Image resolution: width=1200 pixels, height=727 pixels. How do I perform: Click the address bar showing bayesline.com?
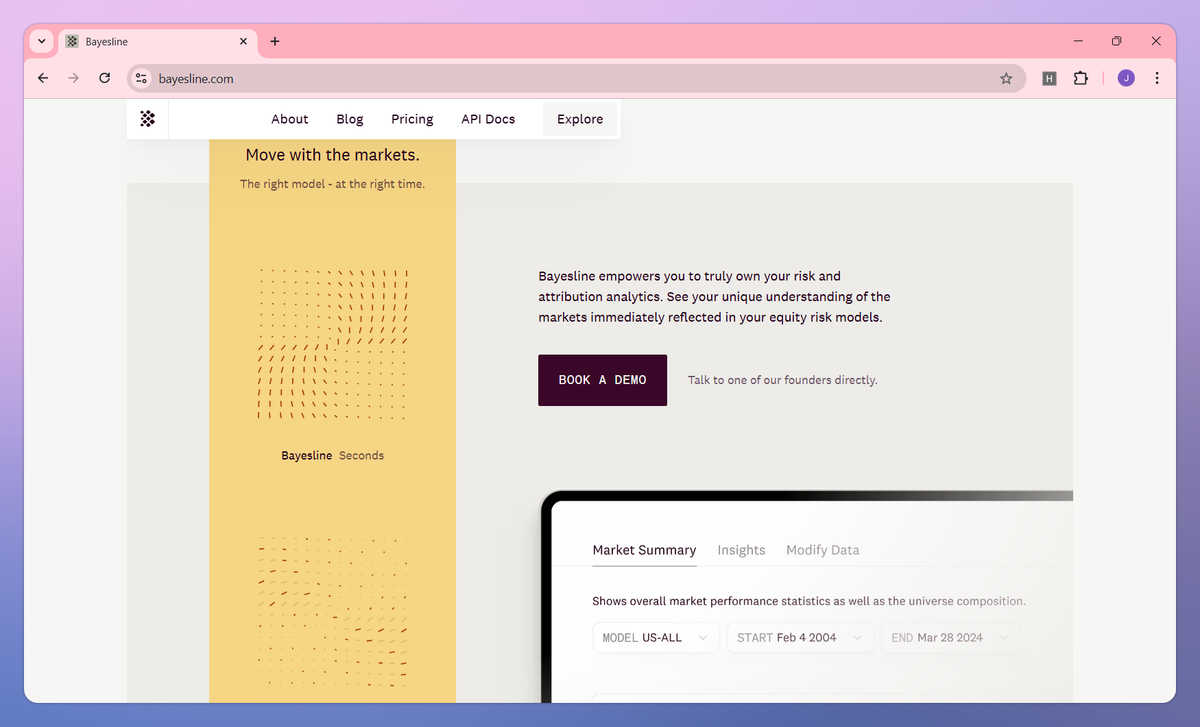[575, 78]
